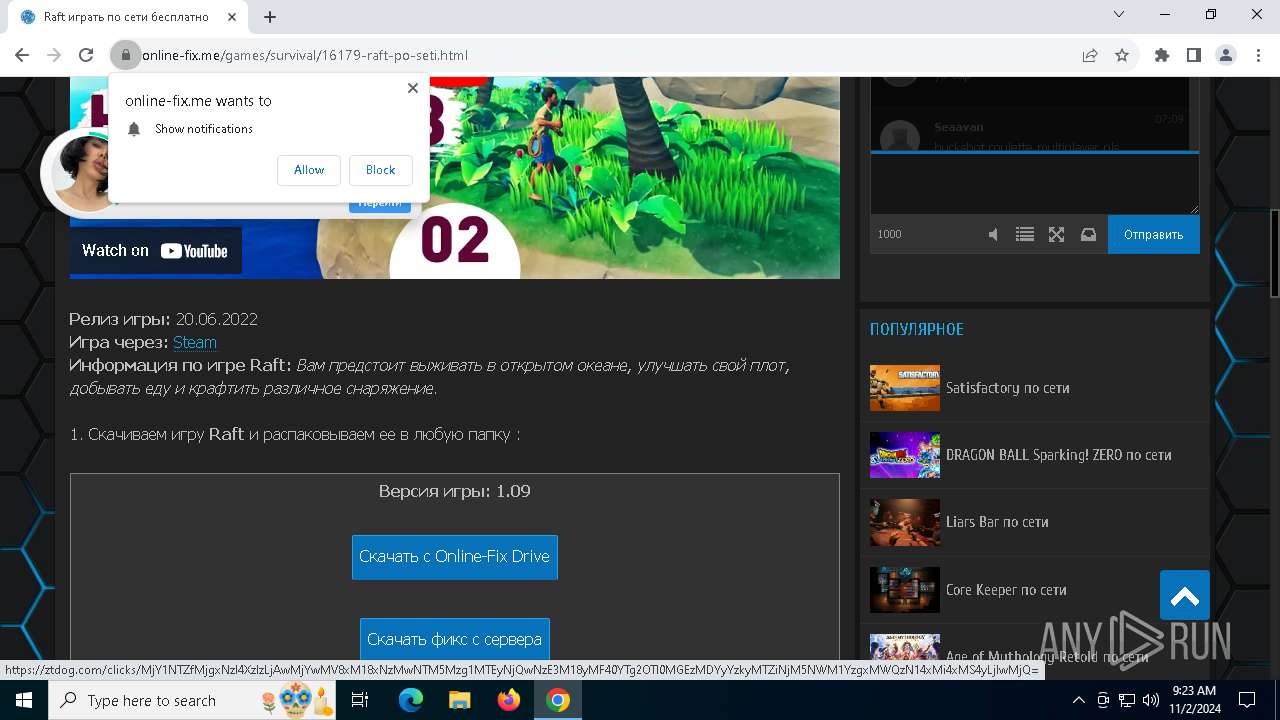Close the notification permission popup

tap(412, 88)
